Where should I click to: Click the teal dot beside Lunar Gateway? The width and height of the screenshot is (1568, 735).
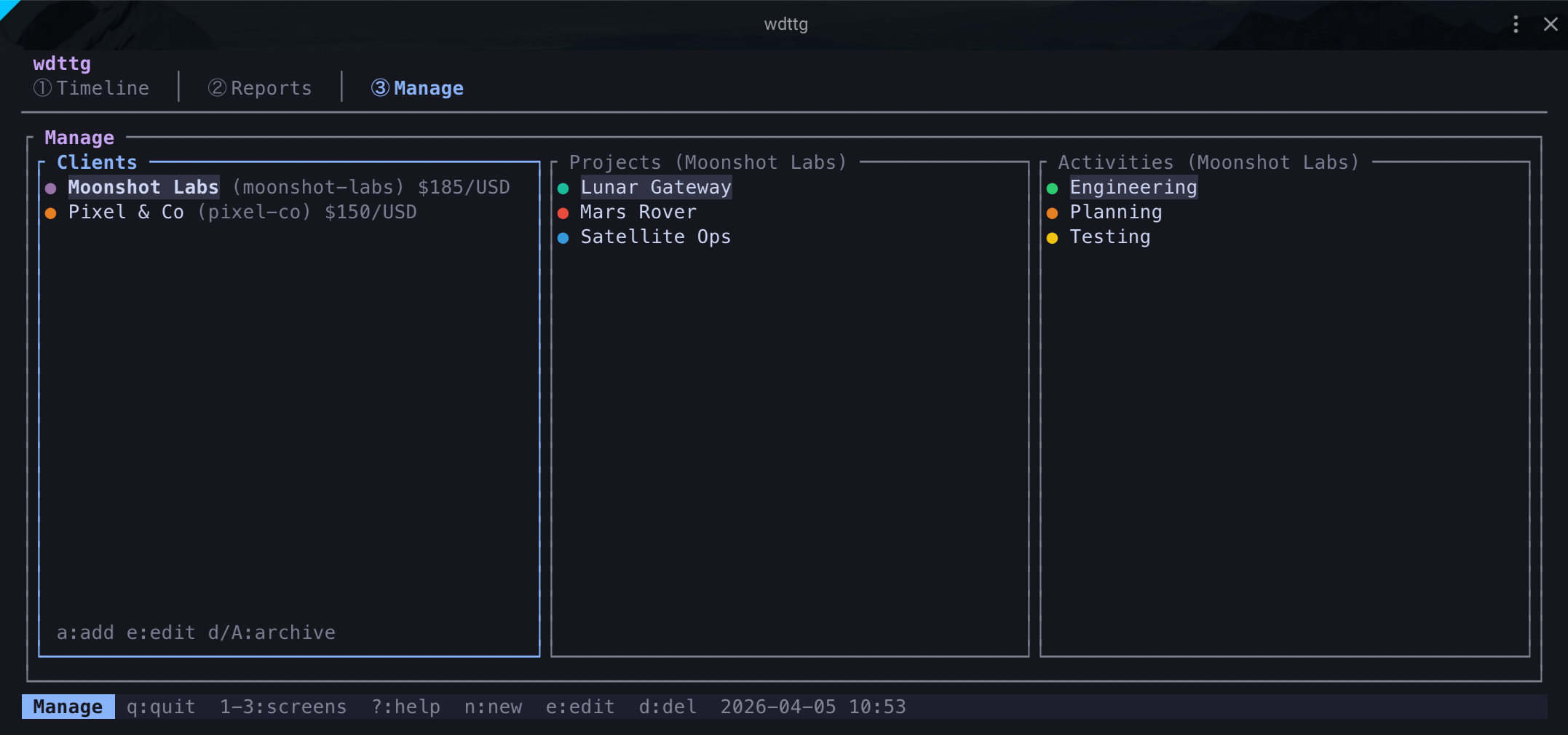click(x=563, y=188)
